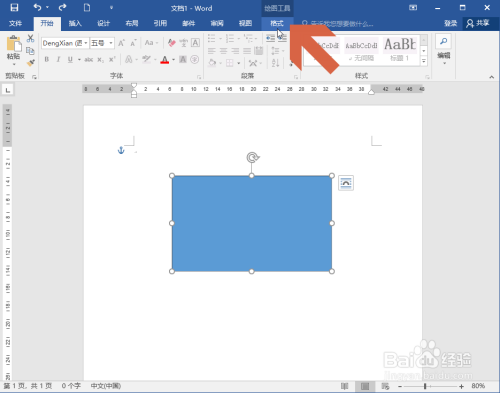Click the zoom in plus button
This screenshot has width=500, height=393.
point(461,386)
